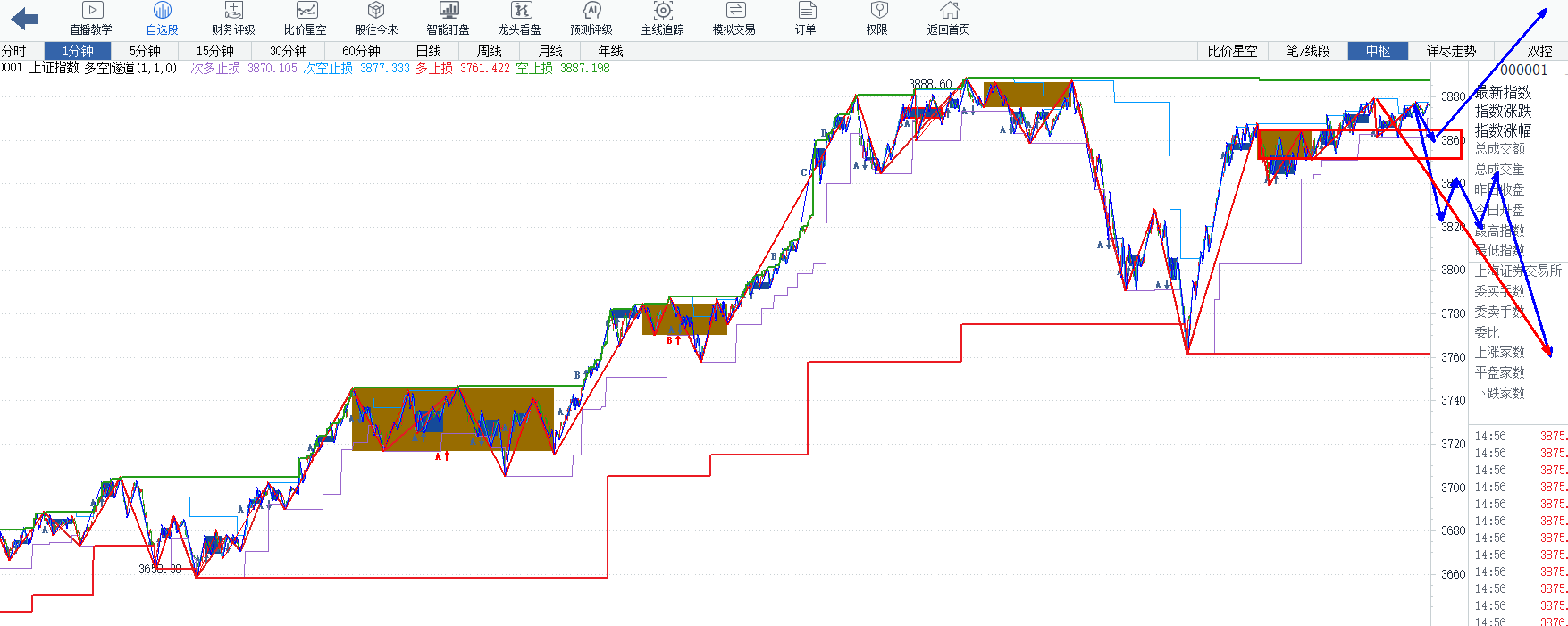Click the 委卖手数 label

click(x=1500, y=312)
